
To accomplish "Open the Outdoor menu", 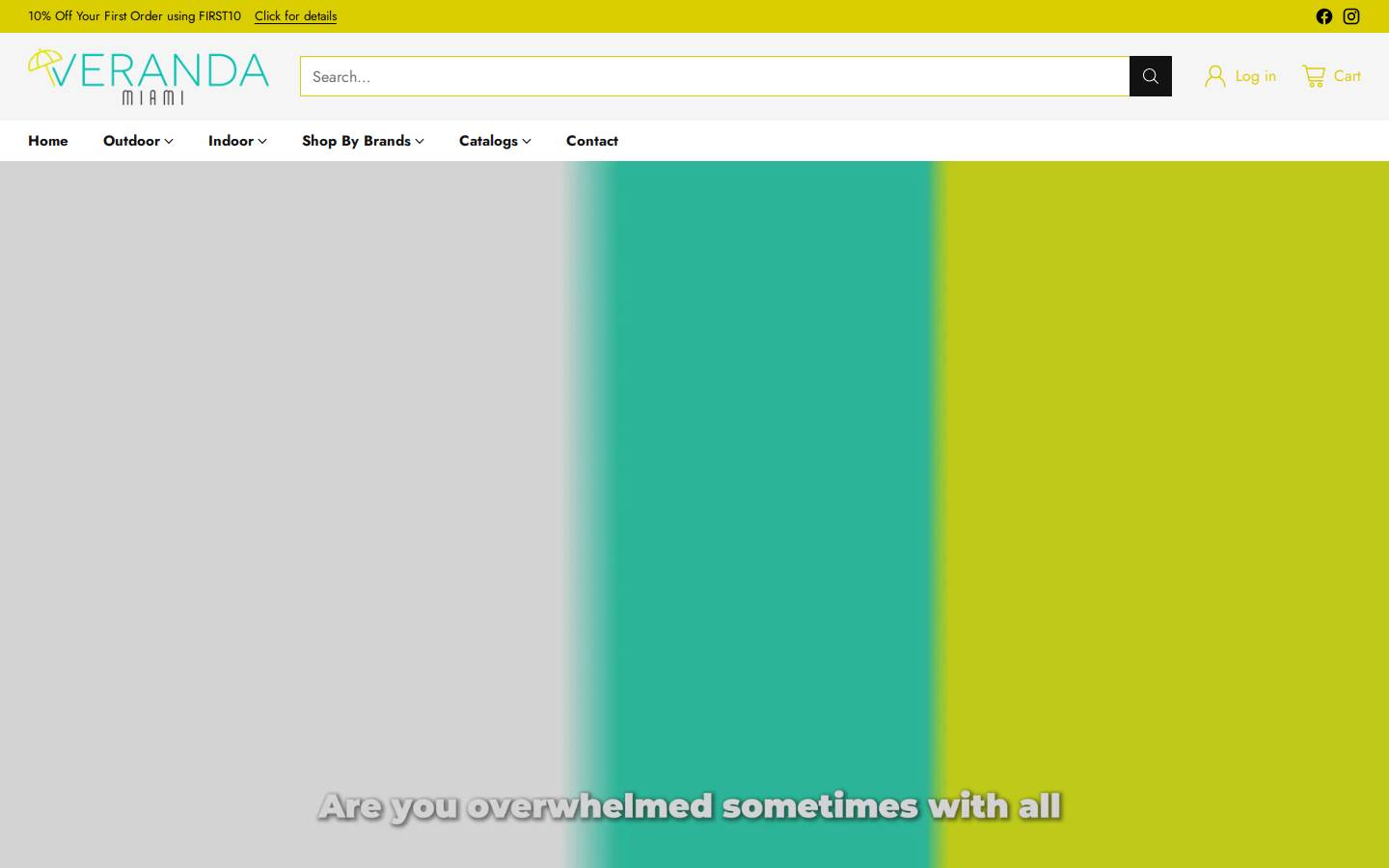I will 131,141.
